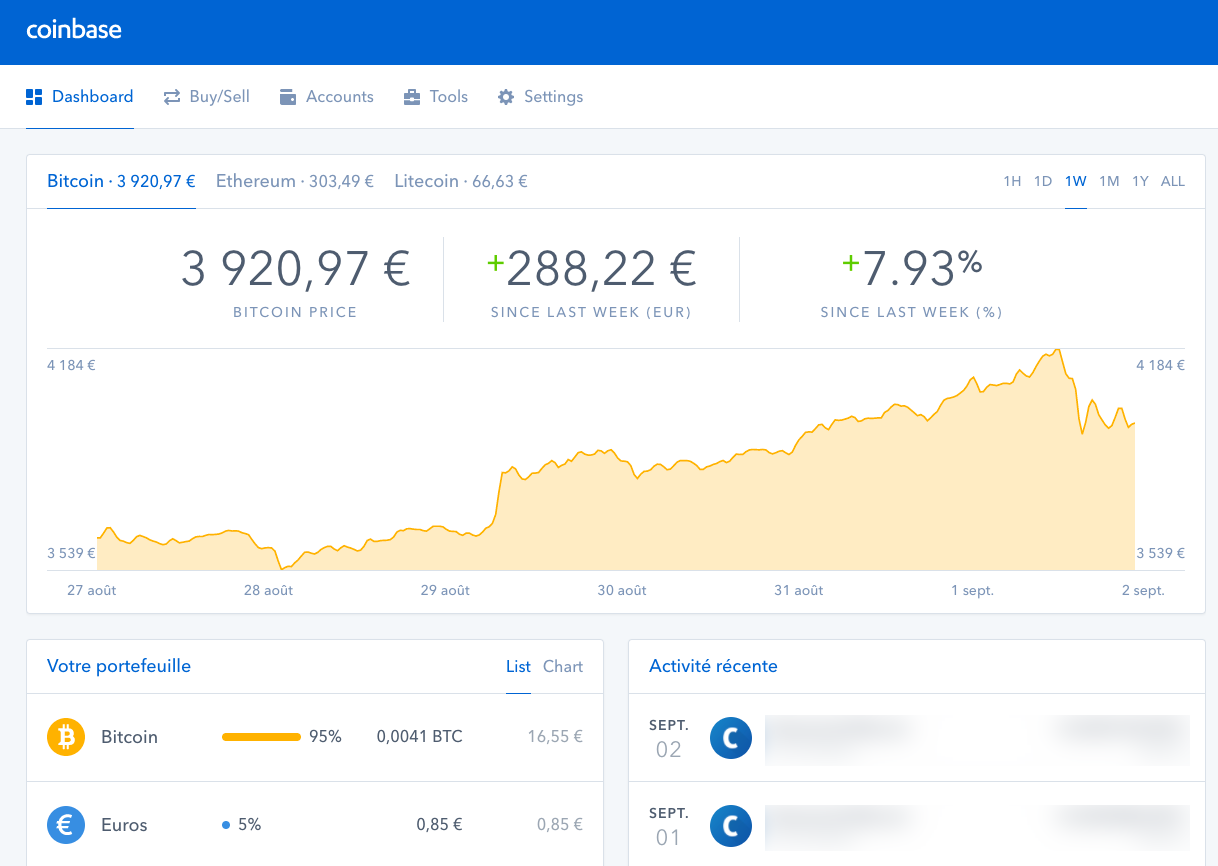The height and width of the screenshot is (866, 1218).
Task: Click the Votre portefeuille heading
Action: 119,666
